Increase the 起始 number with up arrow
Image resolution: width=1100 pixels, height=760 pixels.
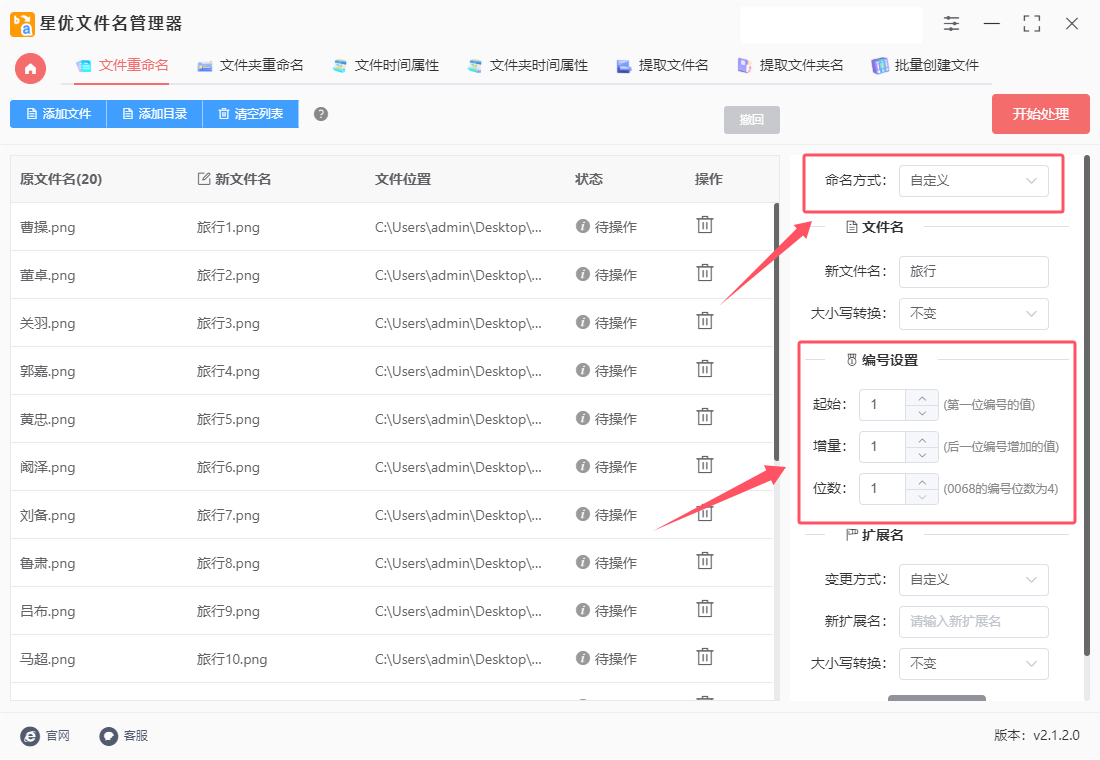tap(922, 398)
